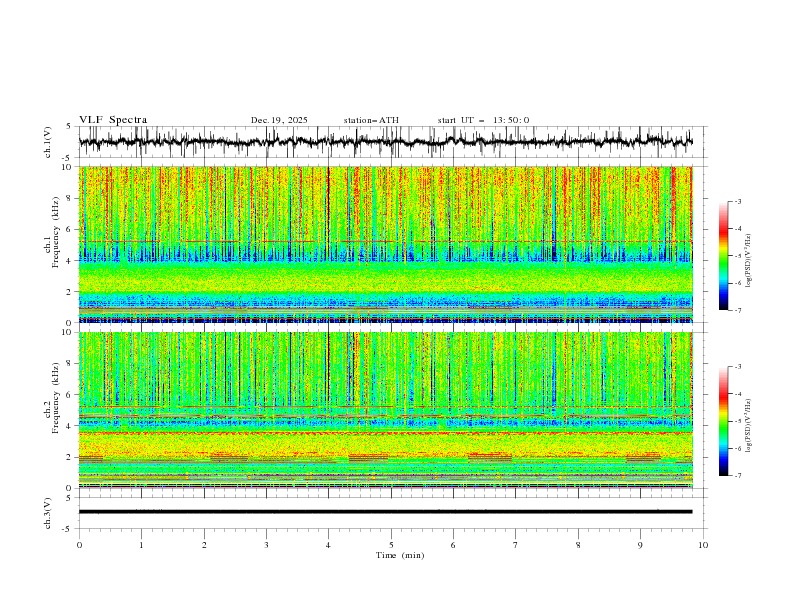Click the time axis tick label "10"

coord(703,545)
